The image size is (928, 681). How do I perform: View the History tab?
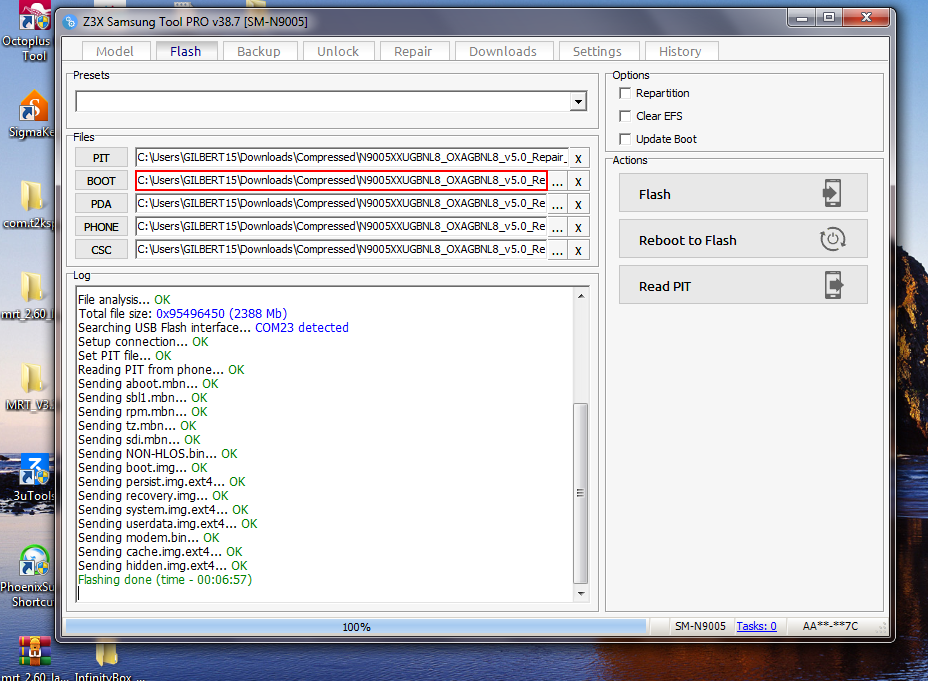coord(681,51)
